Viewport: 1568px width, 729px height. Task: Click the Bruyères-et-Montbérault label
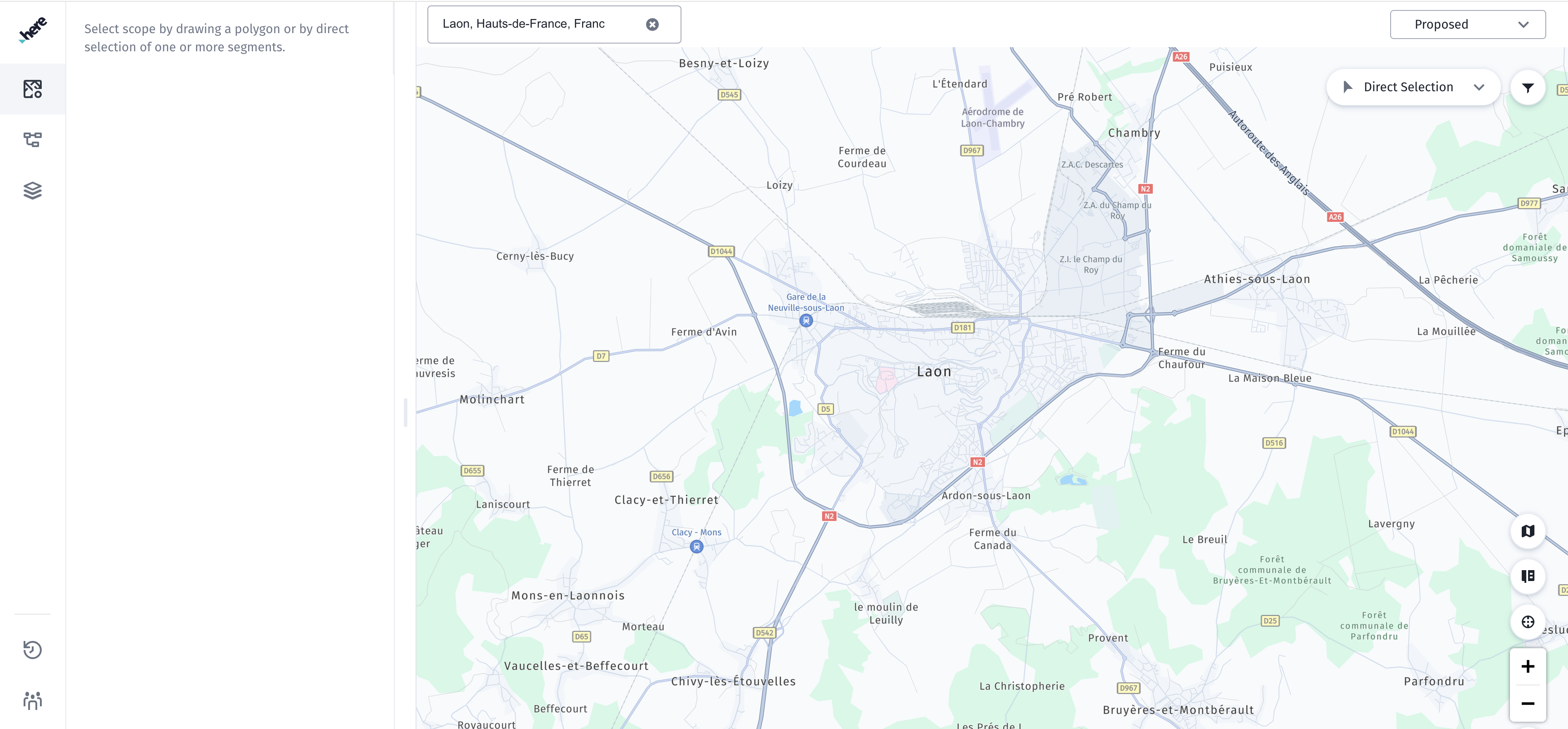1178,710
